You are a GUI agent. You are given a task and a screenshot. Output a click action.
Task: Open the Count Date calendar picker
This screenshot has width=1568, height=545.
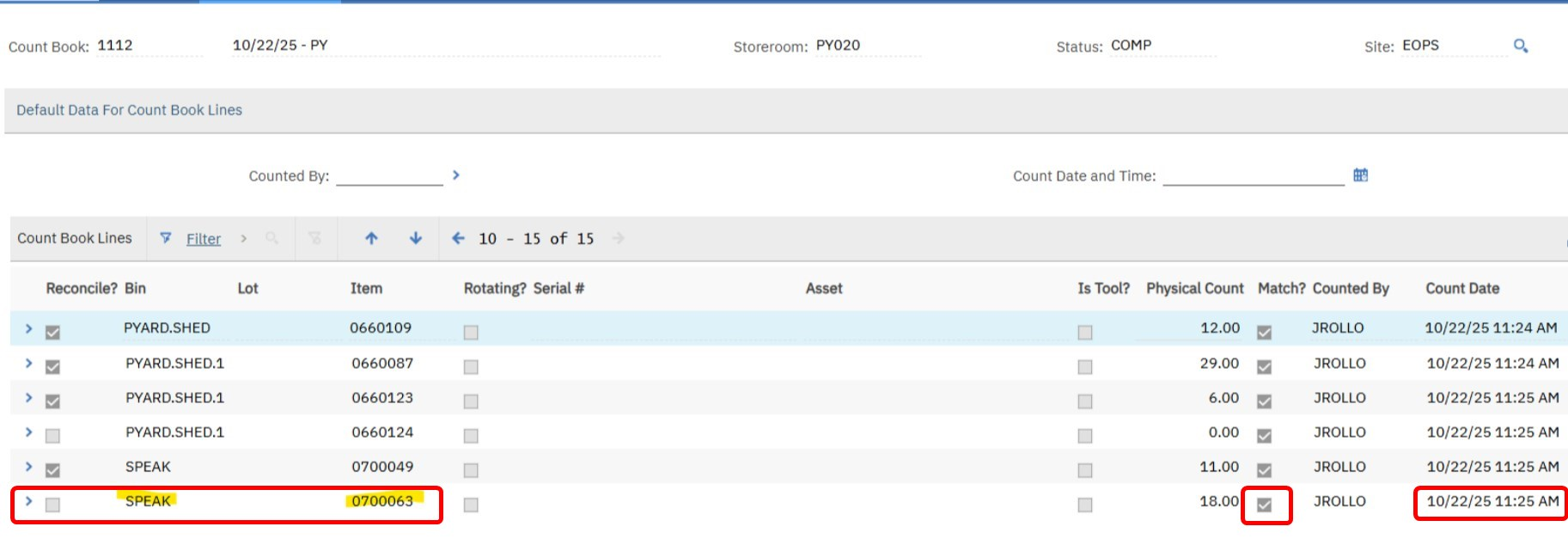click(1360, 175)
